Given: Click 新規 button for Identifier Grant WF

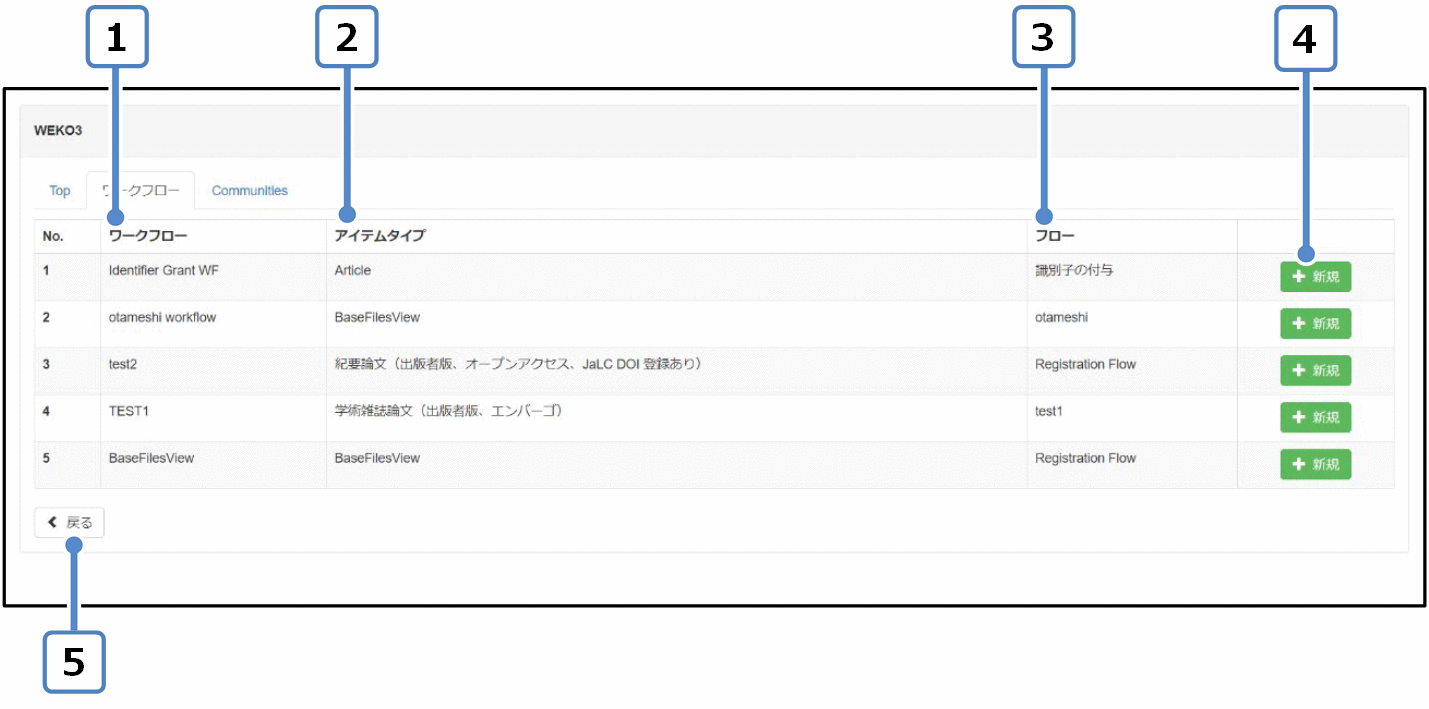Looking at the screenshot, I should pos(1315,277).
